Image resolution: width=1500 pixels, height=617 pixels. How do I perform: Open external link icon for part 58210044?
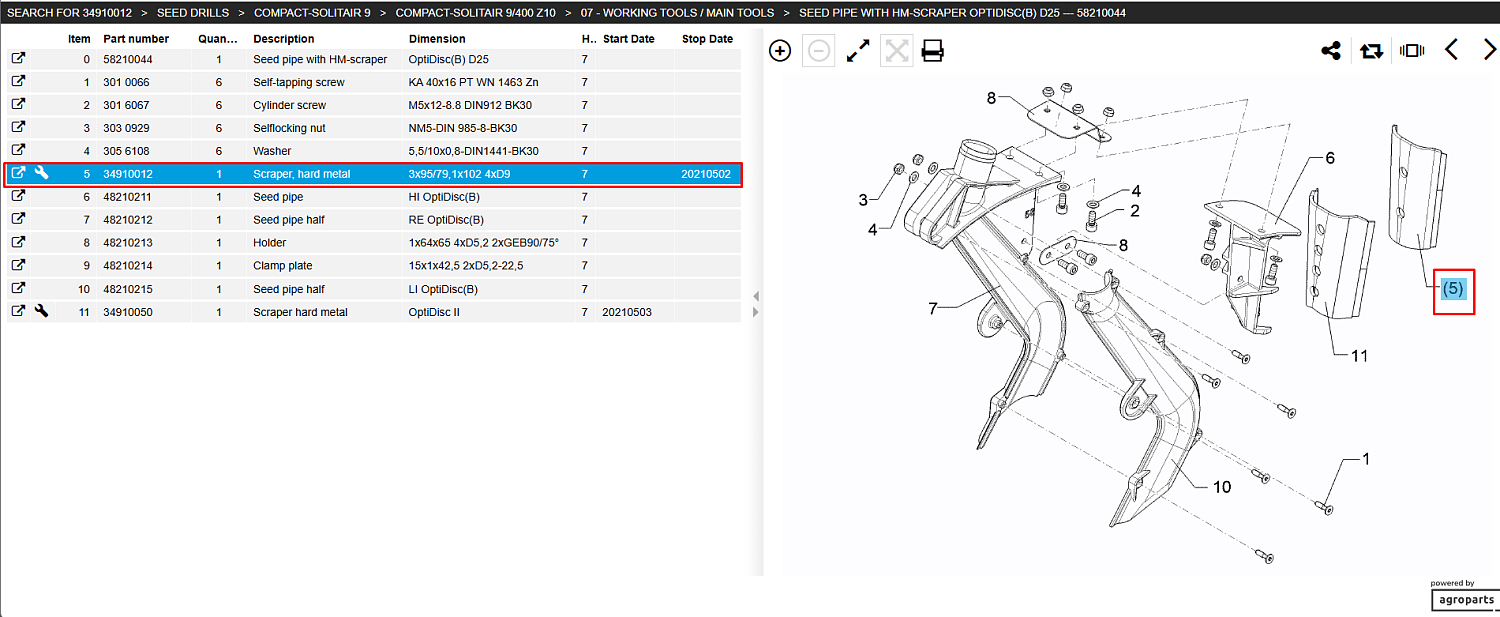(18, 59)
